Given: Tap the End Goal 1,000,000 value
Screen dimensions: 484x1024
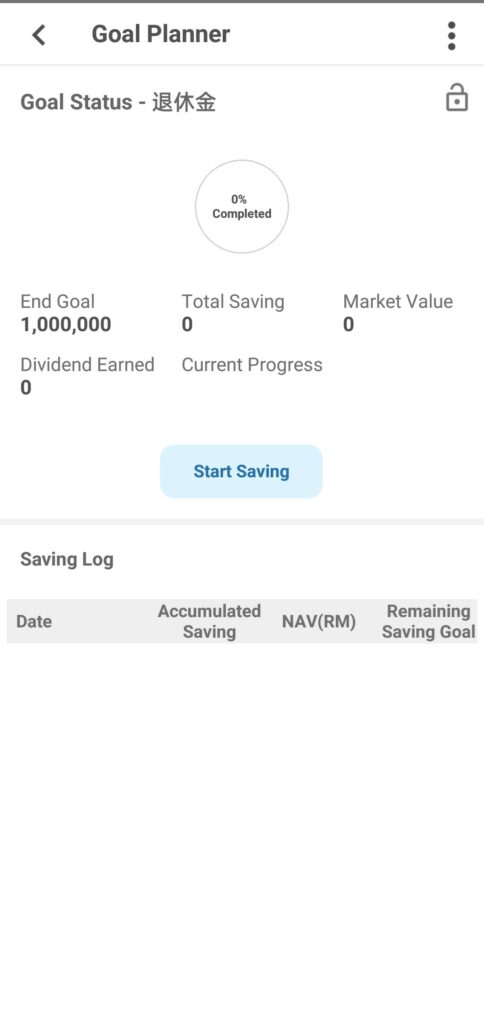Looking at the screenshot, I should pos(66,325).
